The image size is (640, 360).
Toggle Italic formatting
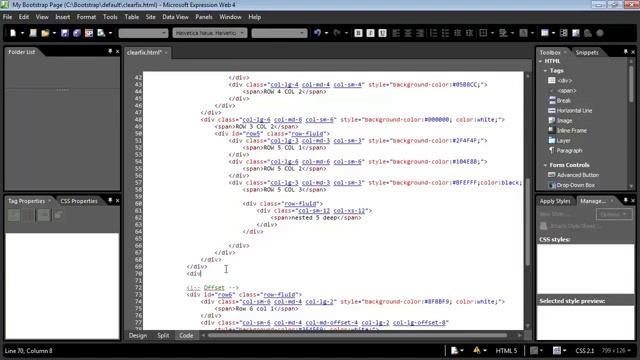coord(370,33)
